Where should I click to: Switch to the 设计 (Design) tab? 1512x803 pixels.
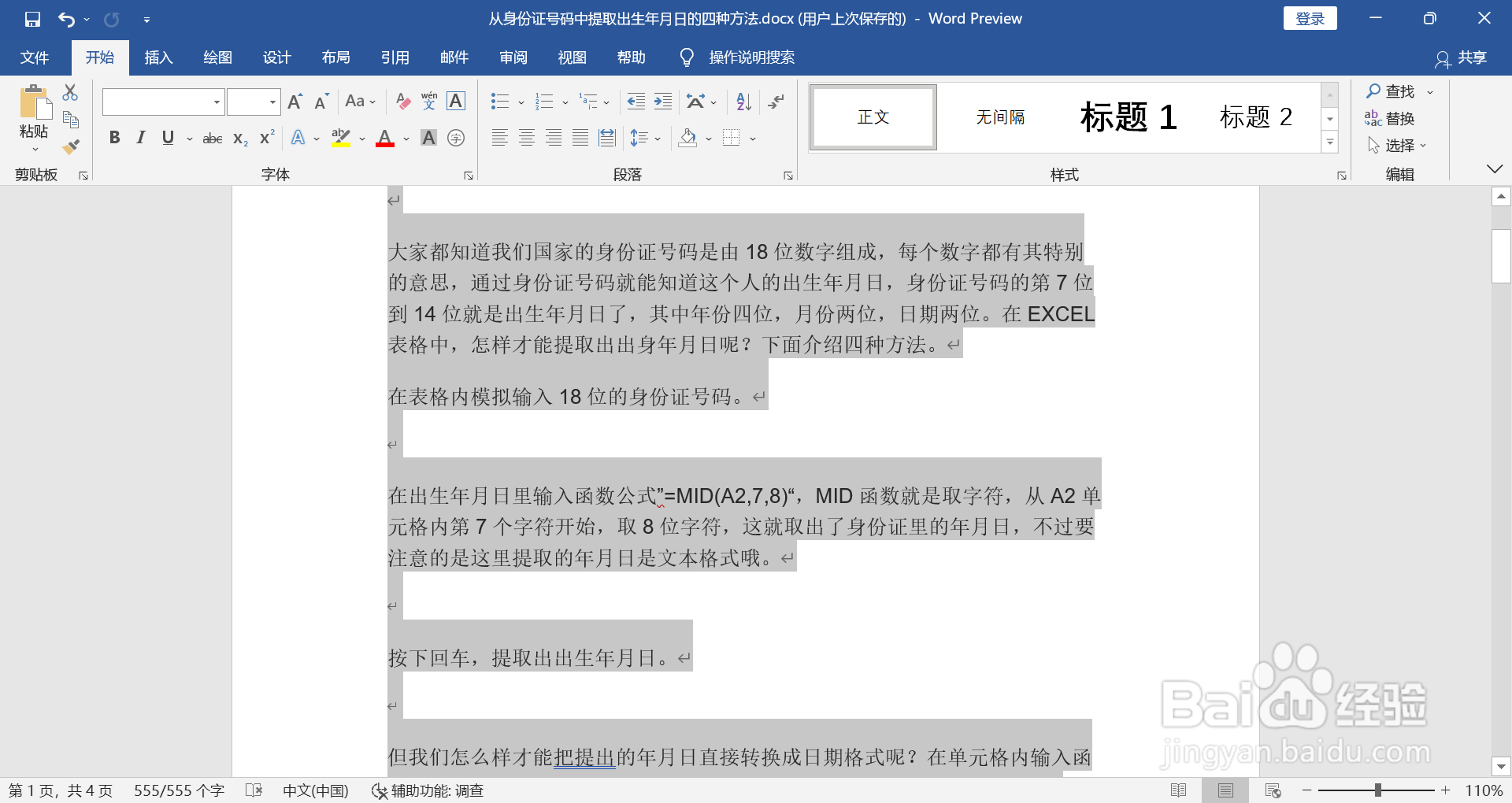coord(276,57)
